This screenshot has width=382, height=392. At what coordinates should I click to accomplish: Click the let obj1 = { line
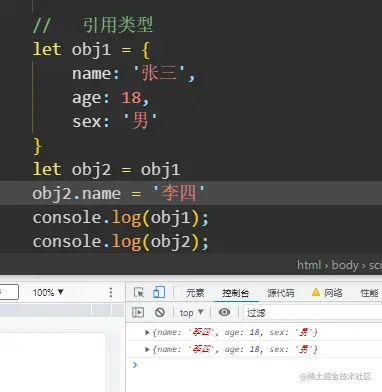click(x=91, y=50)
